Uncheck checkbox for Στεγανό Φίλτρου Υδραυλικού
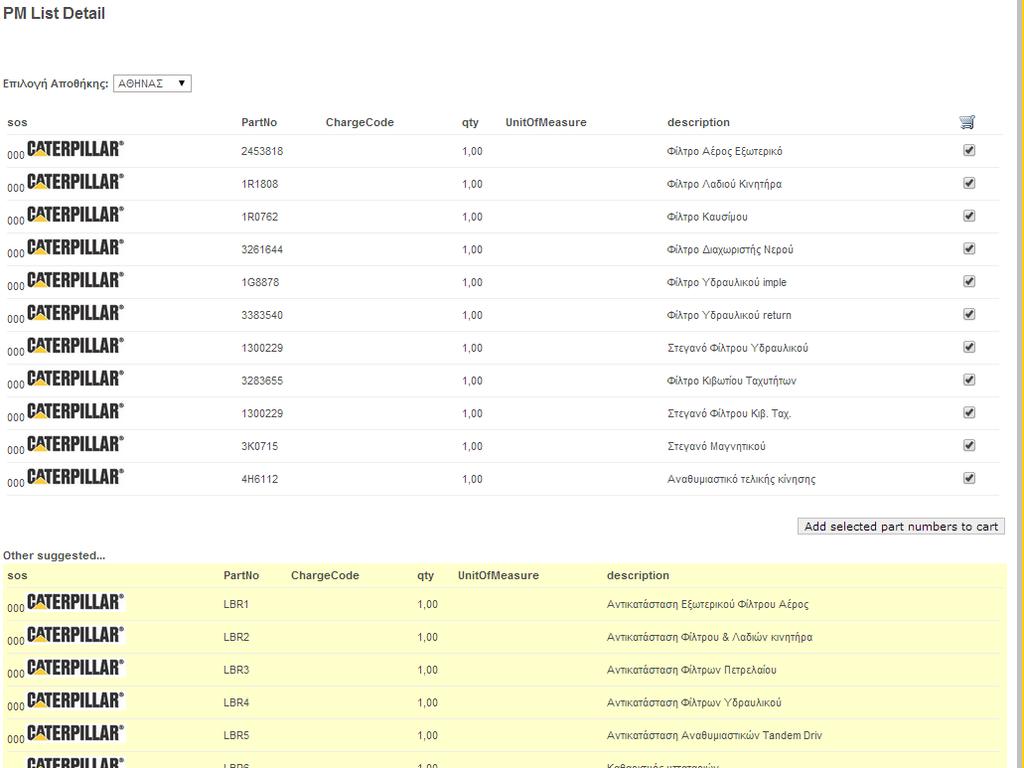Image resolution: width=1024 pixels, height=768 pixels. pos(969,347)
